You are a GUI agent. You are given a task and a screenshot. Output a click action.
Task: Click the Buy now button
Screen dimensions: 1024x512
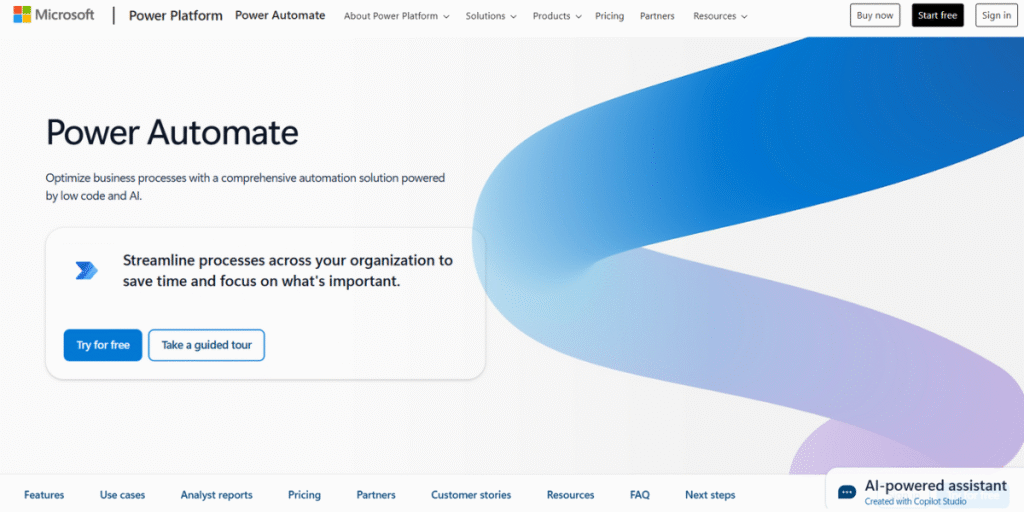(875, 16)
